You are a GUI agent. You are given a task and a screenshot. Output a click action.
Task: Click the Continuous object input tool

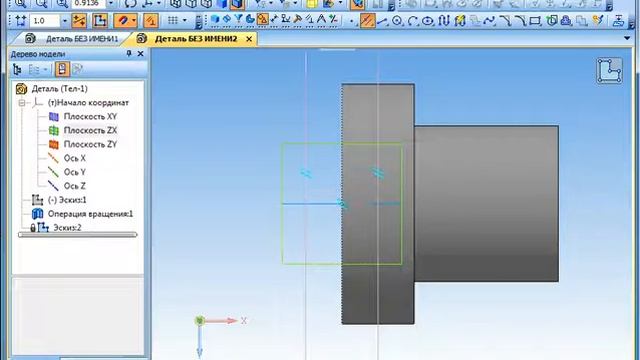[x=444, y=20]
